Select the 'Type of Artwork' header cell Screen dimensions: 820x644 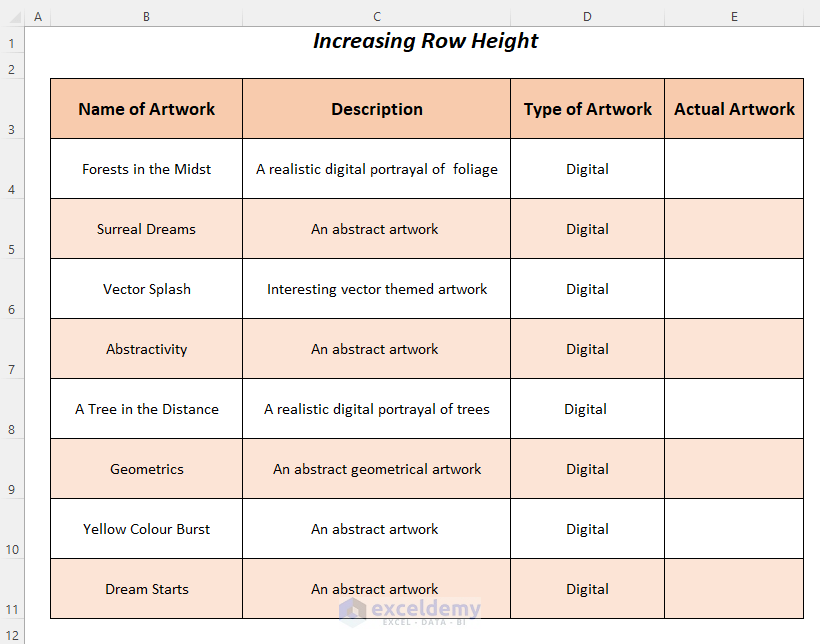(587, 108)
